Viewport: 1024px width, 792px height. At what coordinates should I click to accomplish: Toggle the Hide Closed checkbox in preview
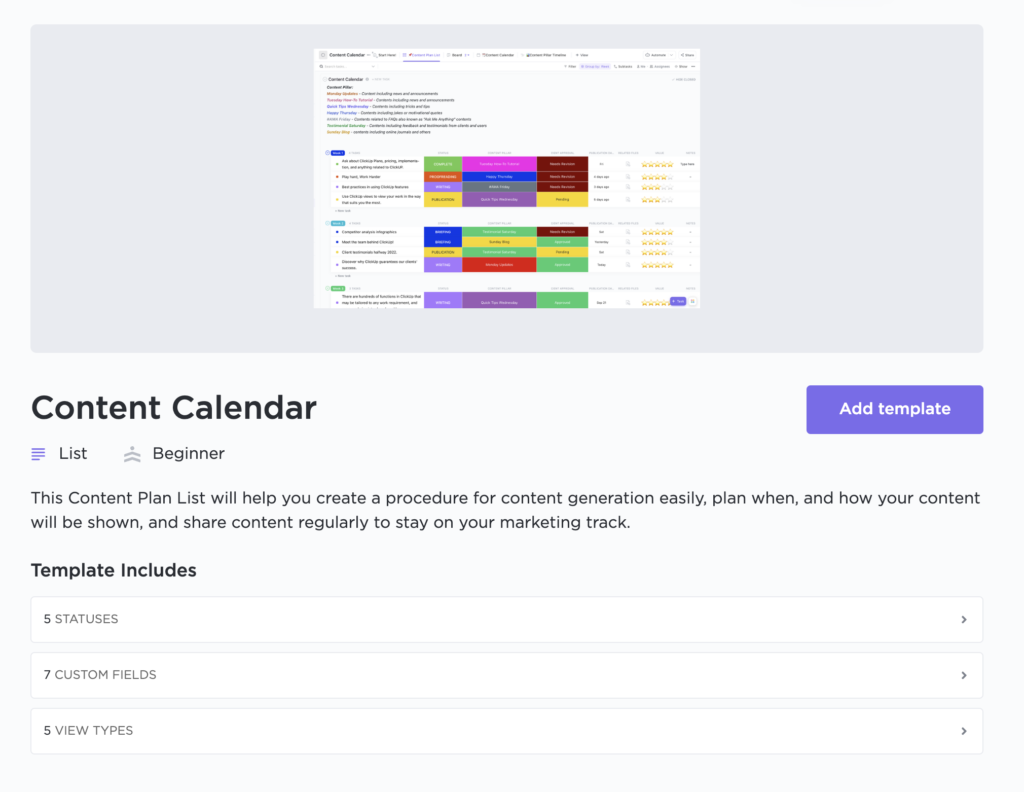point(673,79)
